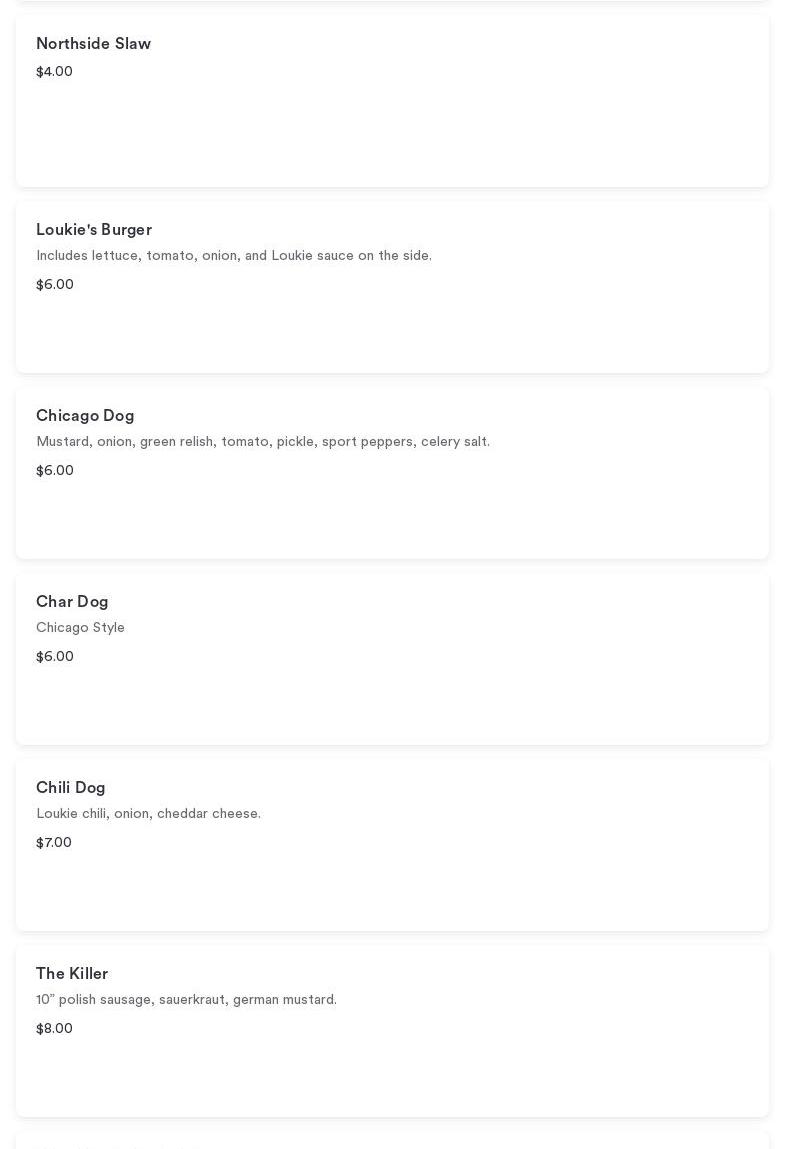Click the $6.00 price under Char Dog

point(55,657)
